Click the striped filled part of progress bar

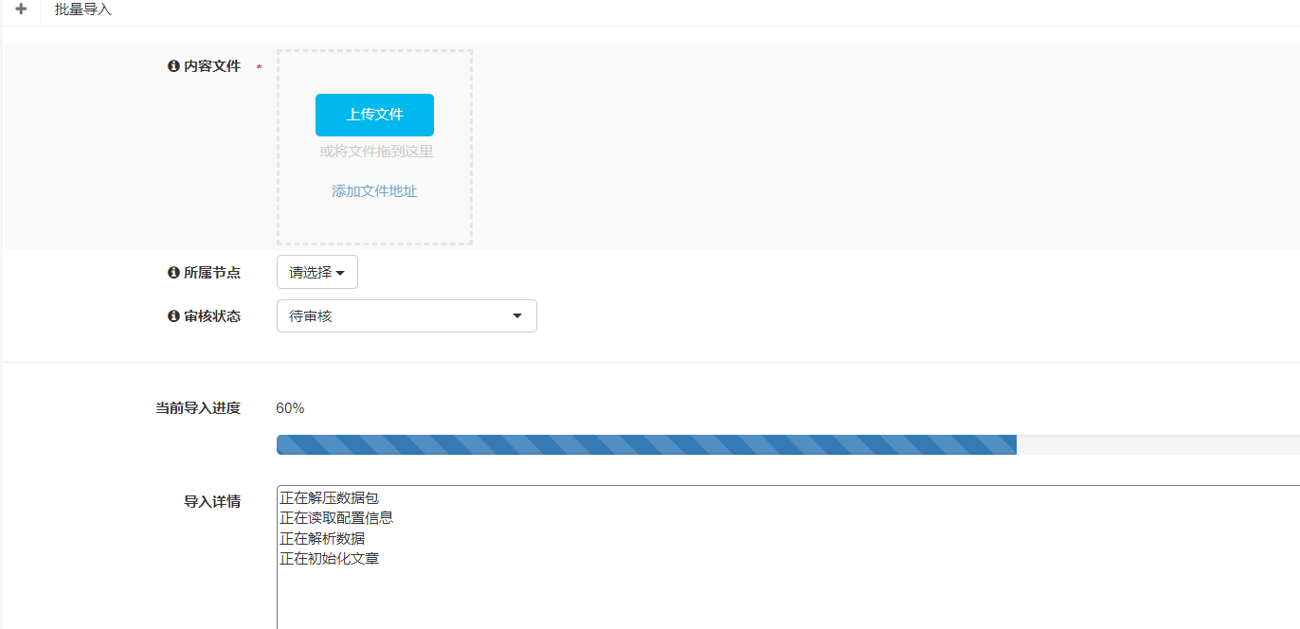(x=646, y=445)
